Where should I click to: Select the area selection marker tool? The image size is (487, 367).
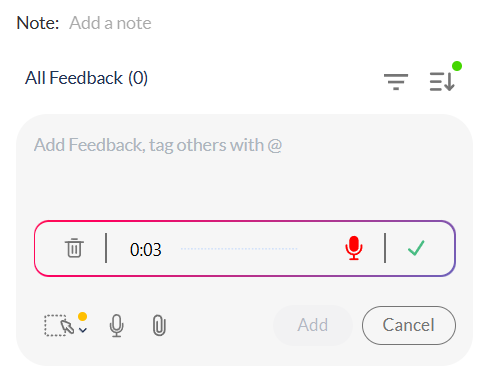tap(59, 325)
